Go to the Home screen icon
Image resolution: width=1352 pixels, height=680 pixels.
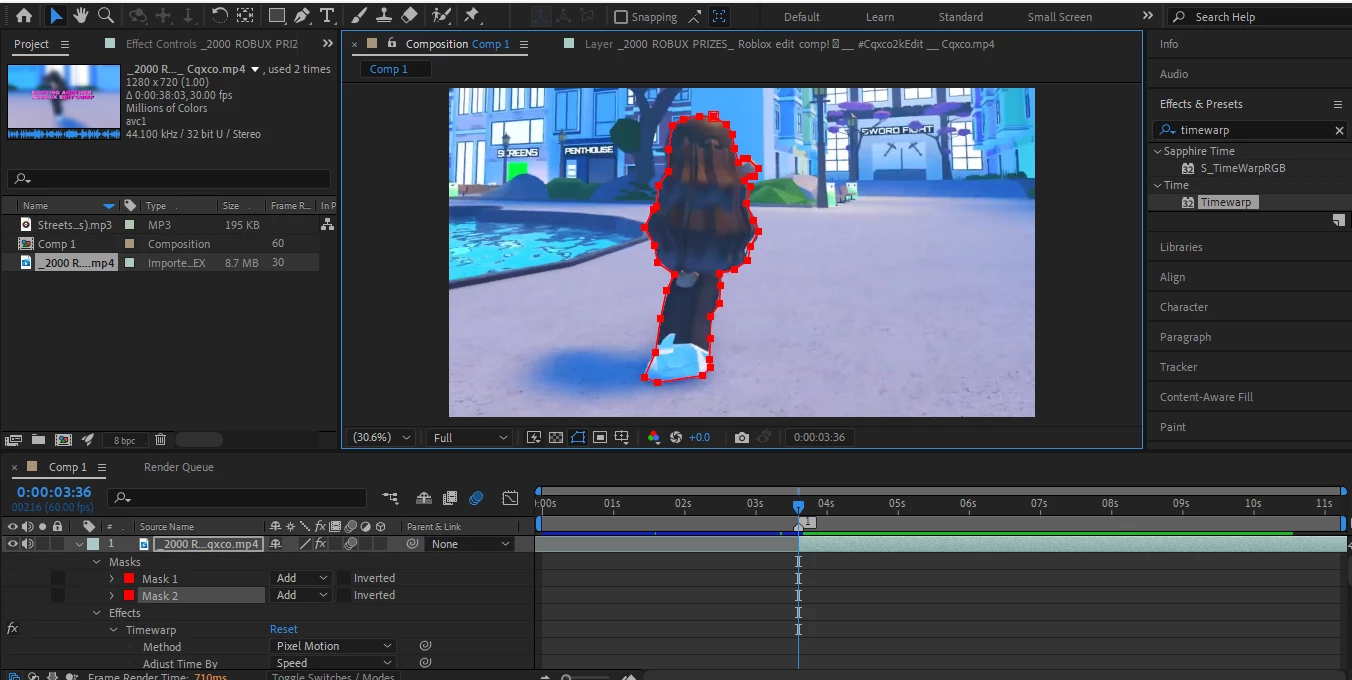(24, 16)
